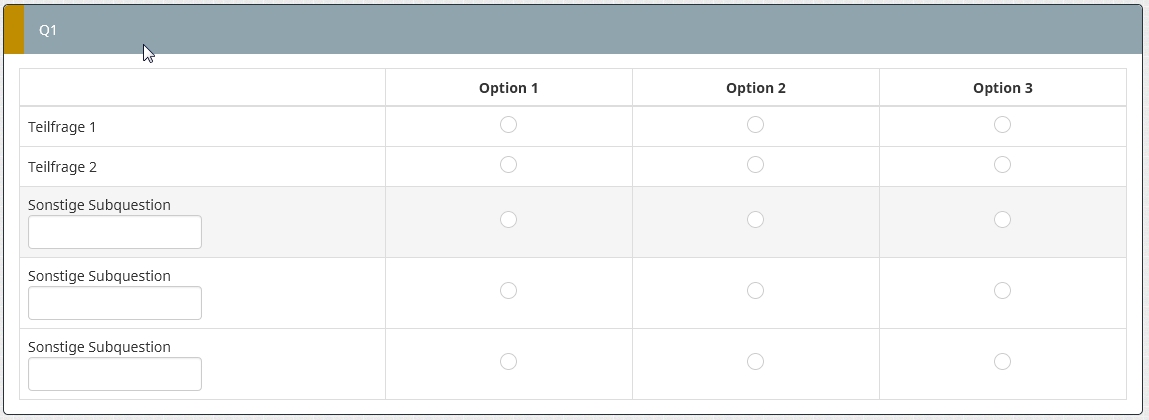Mark Option 1 for second Sonstige Subquestion
Viewport: 1149px width, 420px height.
click(x=508, y=291)
